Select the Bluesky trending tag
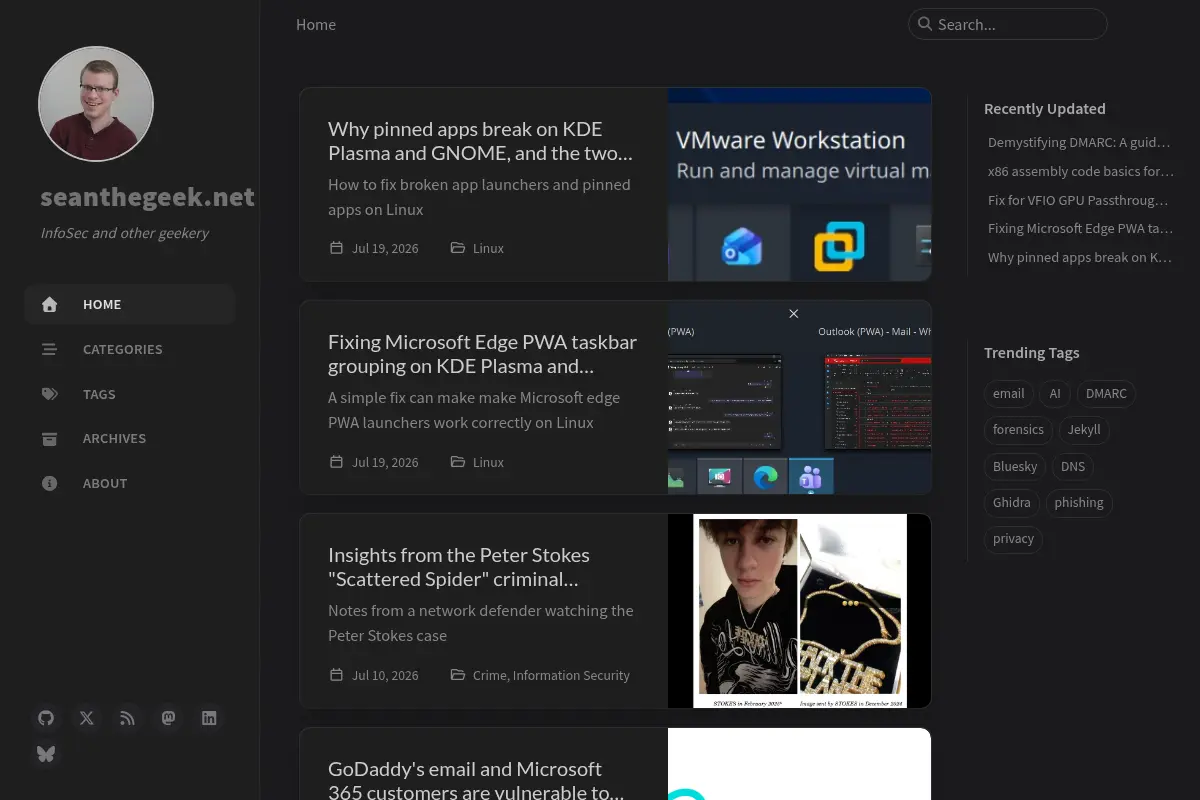 pos(1015,466)
